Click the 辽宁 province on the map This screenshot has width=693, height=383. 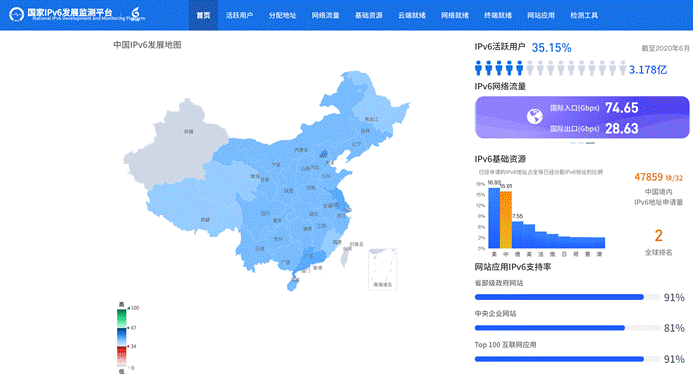point(356,144)
